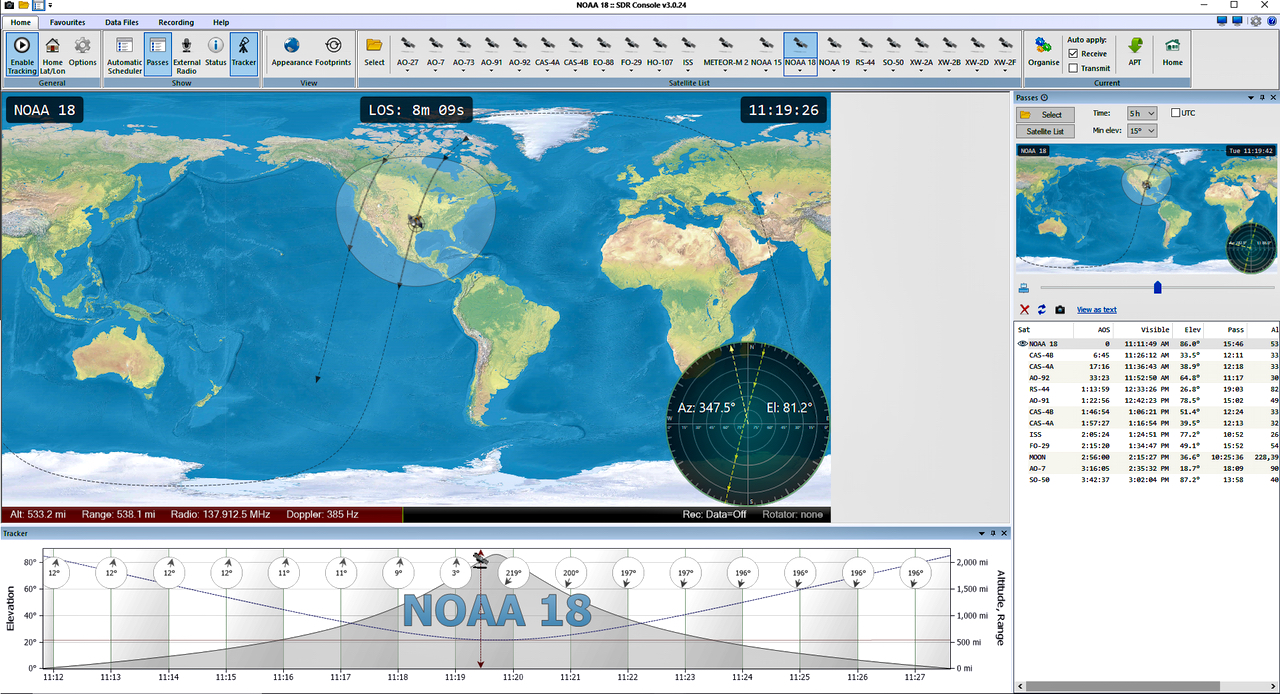
Task: Click the Passes map size slider handle
Action: coord(1158,288)
